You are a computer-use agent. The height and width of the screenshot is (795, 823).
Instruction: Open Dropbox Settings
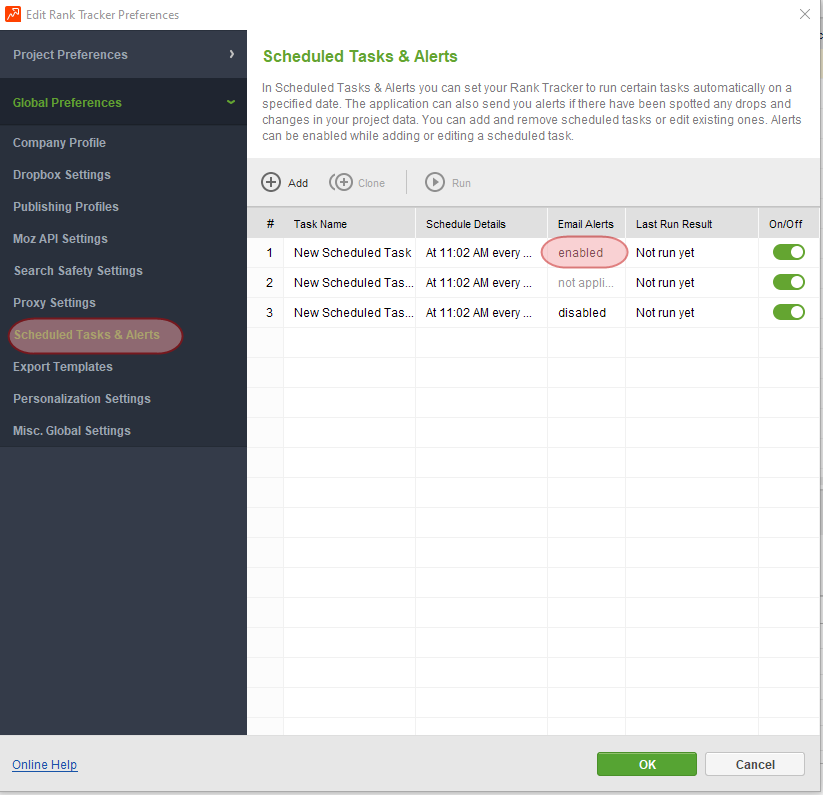coord(62,175)
